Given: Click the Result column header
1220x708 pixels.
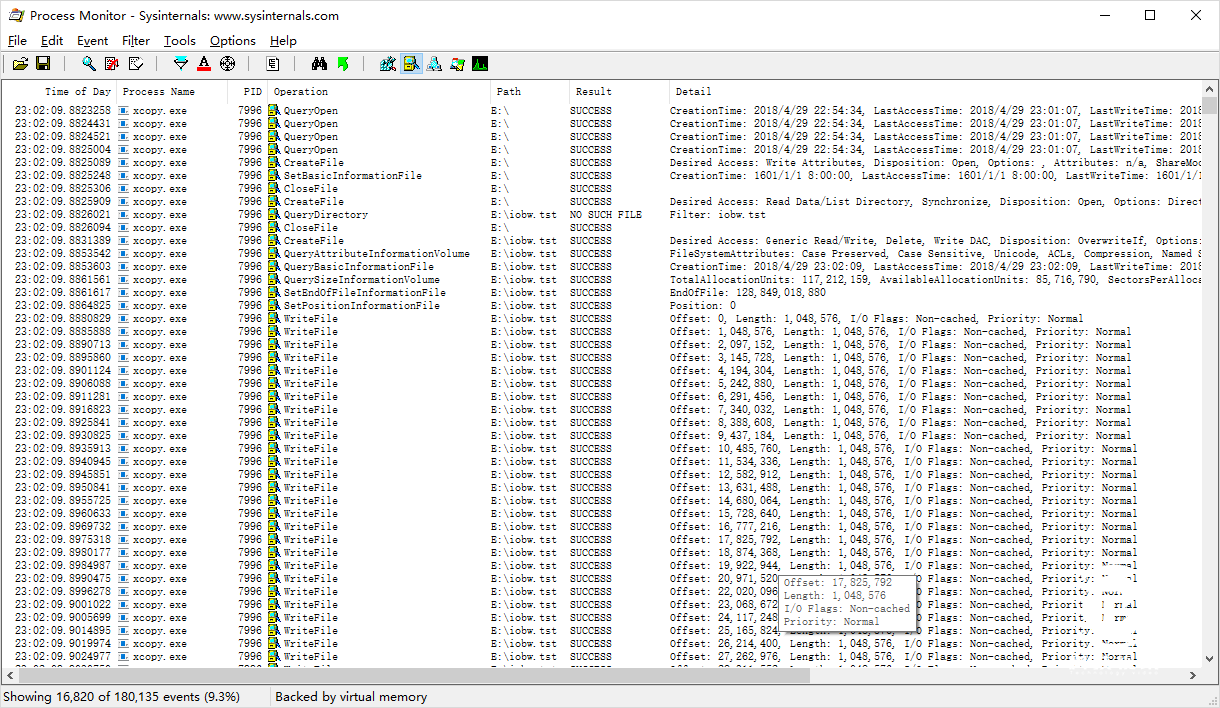Looking at the screenshot, I should click(618, 91).
